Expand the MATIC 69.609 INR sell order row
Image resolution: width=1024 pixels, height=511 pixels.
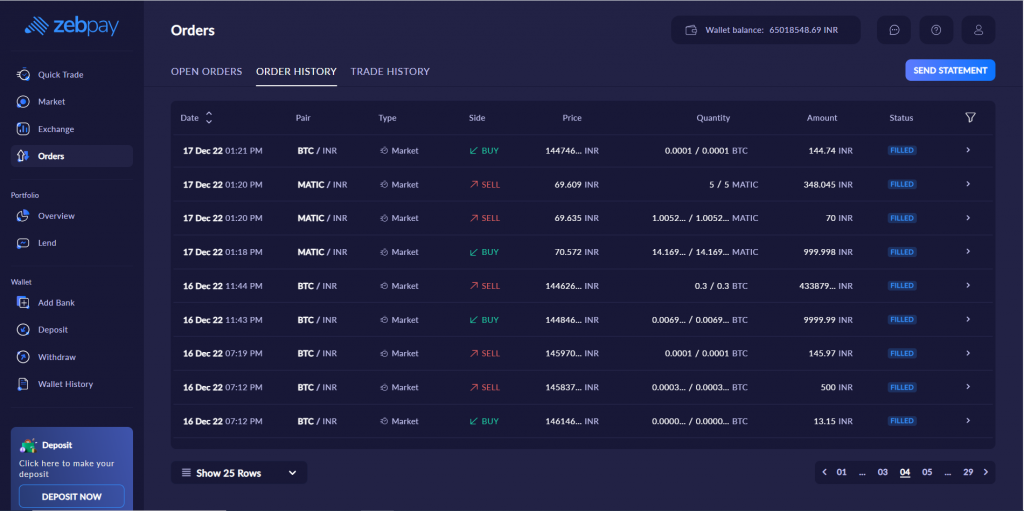click(x=968, y=185)
